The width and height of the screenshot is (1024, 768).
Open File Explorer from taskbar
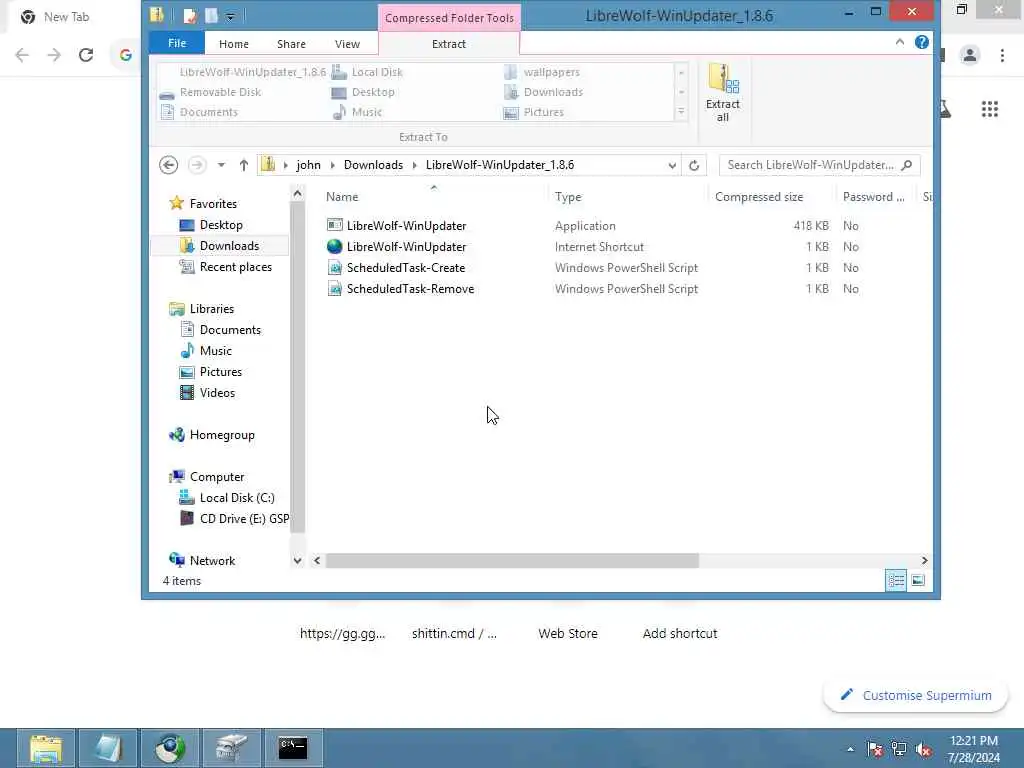coord(46,748)
